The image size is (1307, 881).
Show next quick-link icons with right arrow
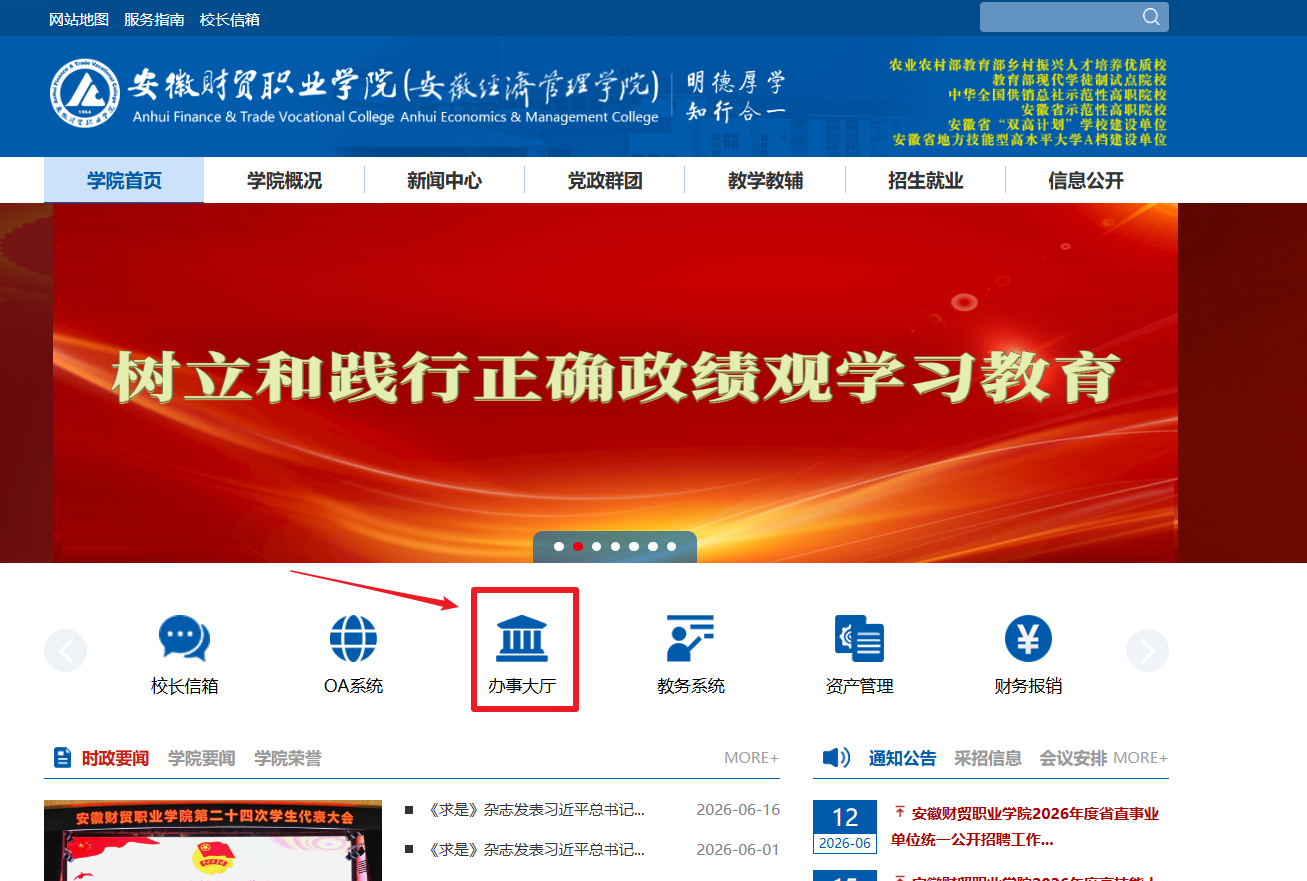pyautogui.click(x=1147, y=651)
